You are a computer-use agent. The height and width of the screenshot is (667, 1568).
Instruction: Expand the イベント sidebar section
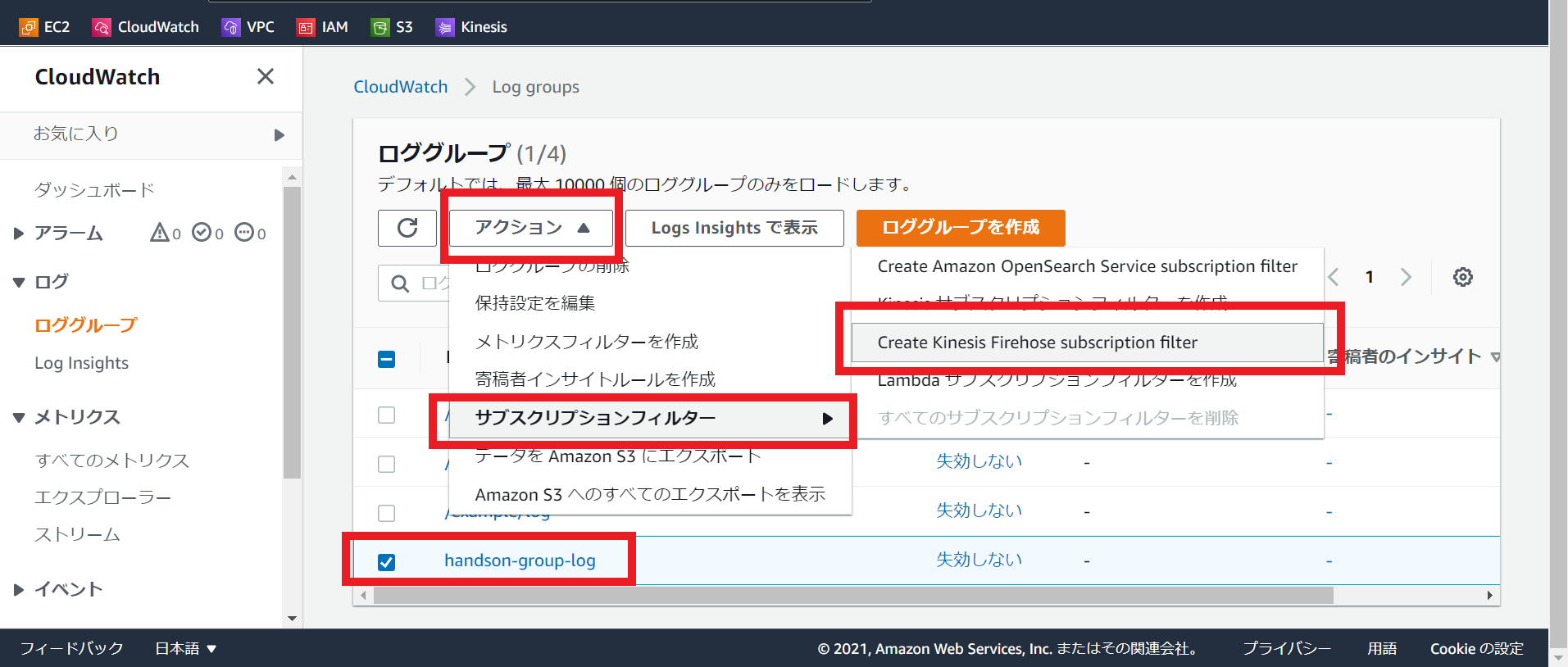point(19,590)
